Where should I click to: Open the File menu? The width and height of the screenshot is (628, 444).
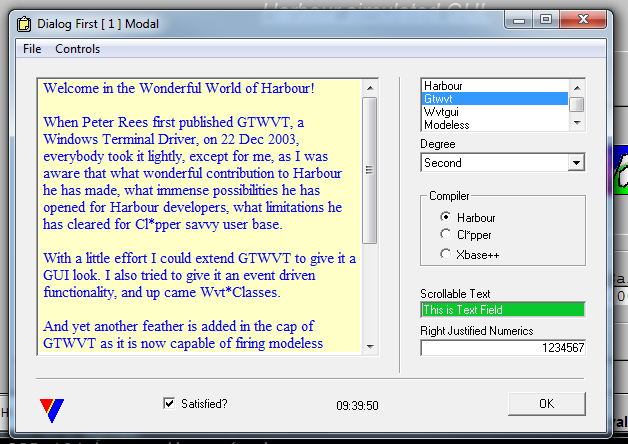click(x=32, y=49)
